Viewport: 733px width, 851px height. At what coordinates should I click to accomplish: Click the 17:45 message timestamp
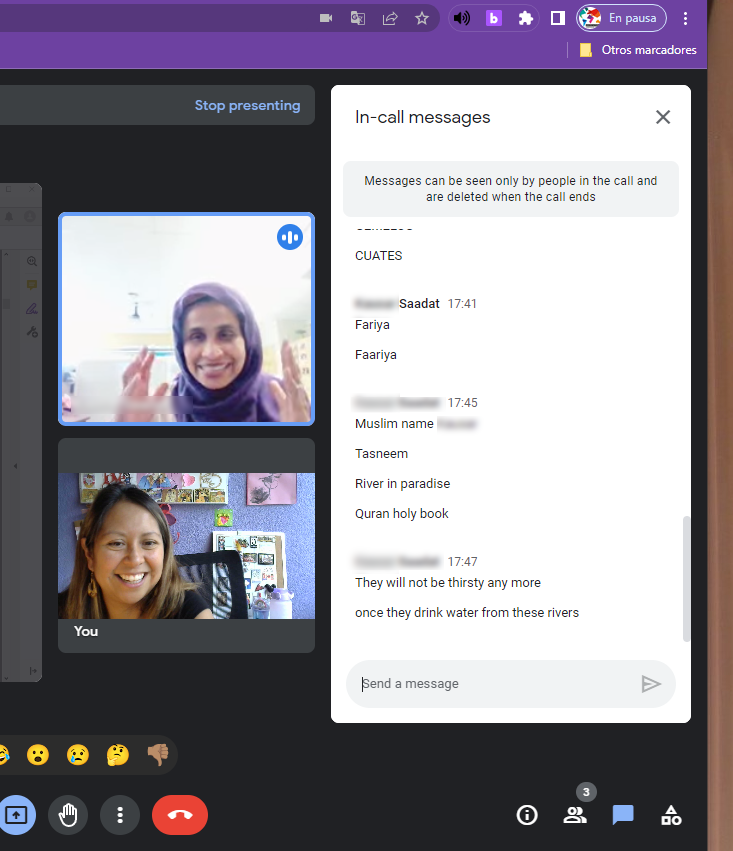click(x=462, y=403)
